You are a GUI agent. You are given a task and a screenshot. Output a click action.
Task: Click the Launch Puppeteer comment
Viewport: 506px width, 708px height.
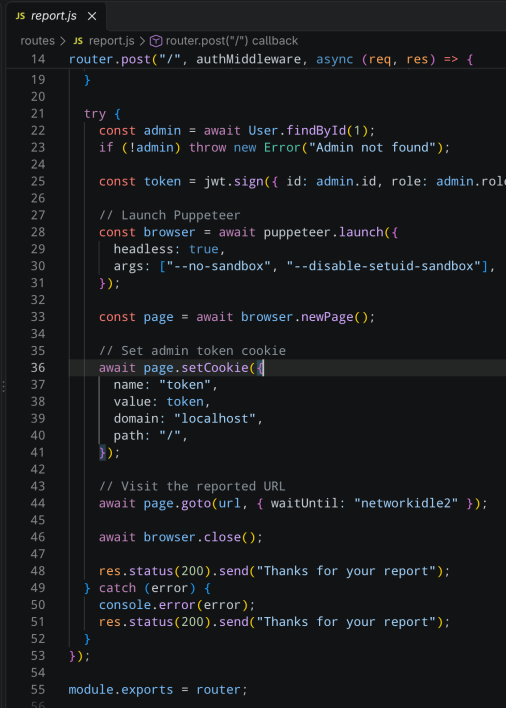point(170,215)
